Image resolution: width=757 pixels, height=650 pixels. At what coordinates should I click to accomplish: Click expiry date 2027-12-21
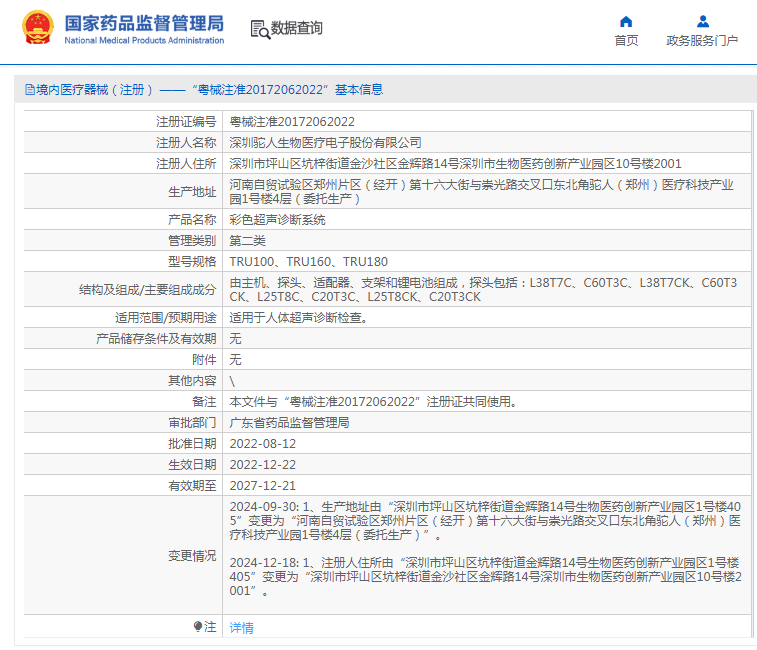pos(263,486)
